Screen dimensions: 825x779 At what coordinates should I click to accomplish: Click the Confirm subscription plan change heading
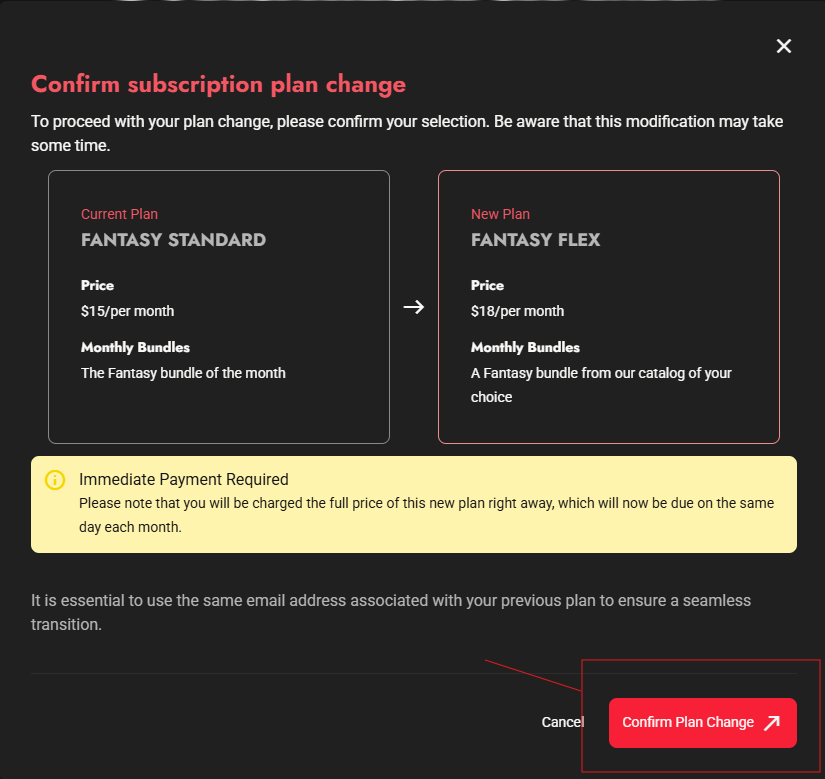coord(218,84)
